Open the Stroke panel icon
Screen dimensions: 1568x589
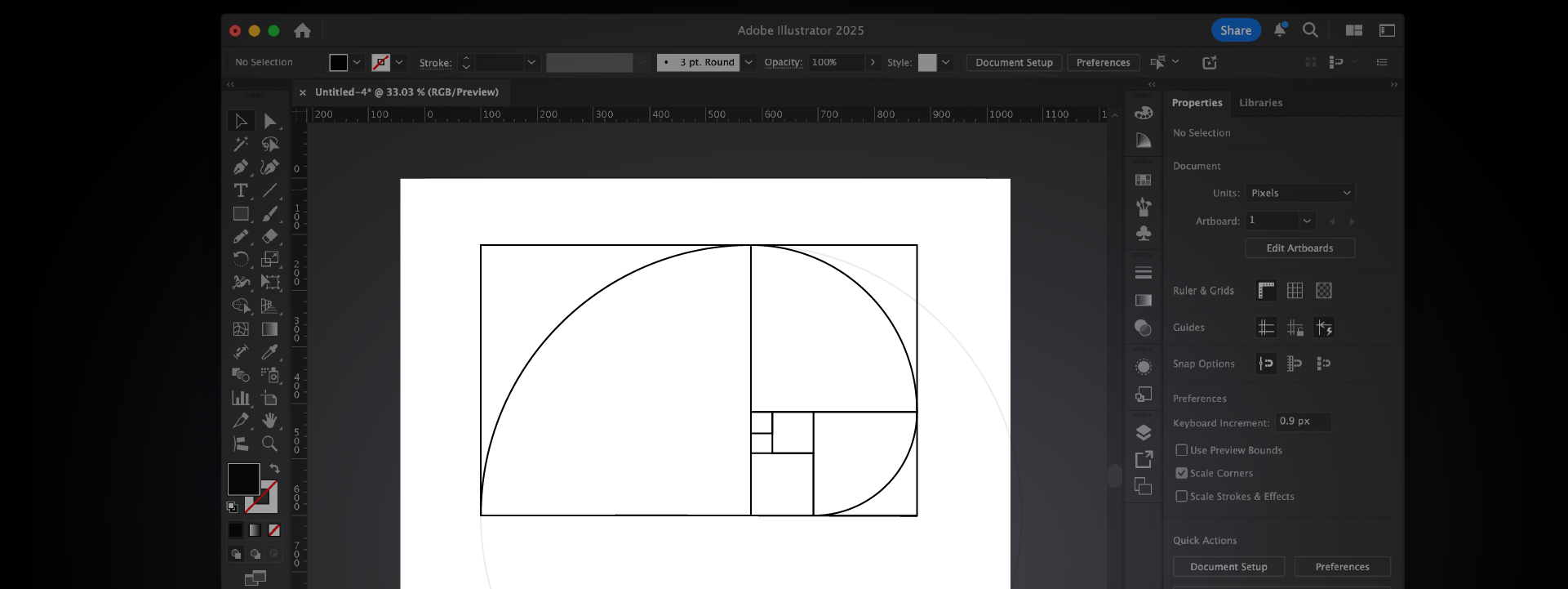point(1144,272)
